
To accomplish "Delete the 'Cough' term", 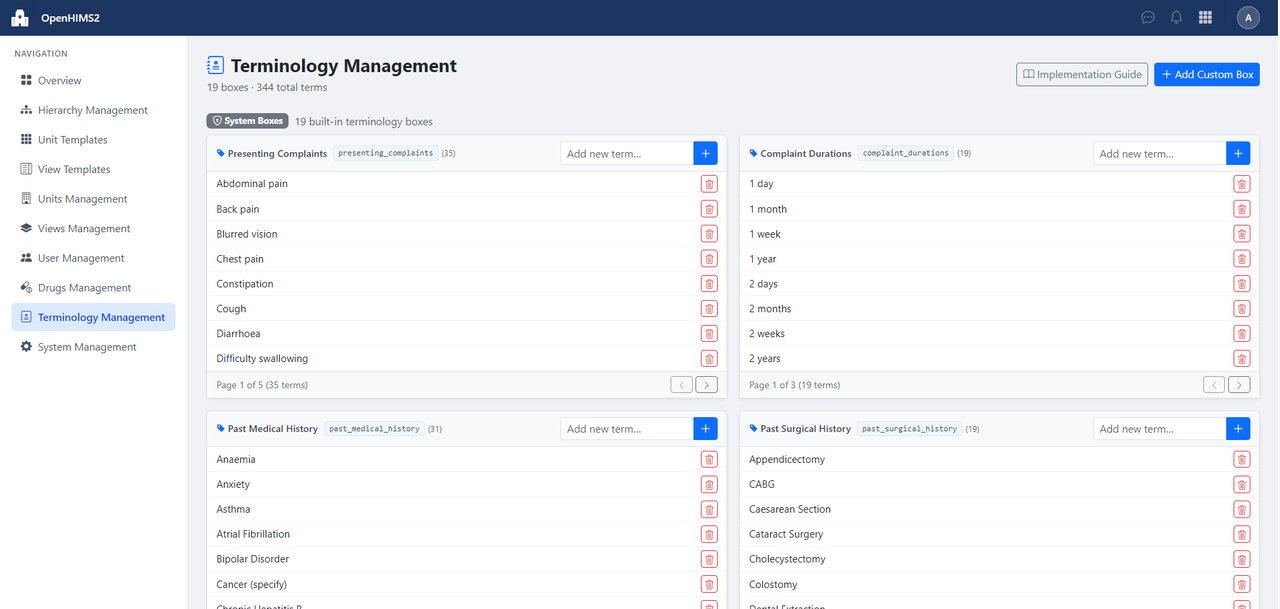I will pos(709,309).
